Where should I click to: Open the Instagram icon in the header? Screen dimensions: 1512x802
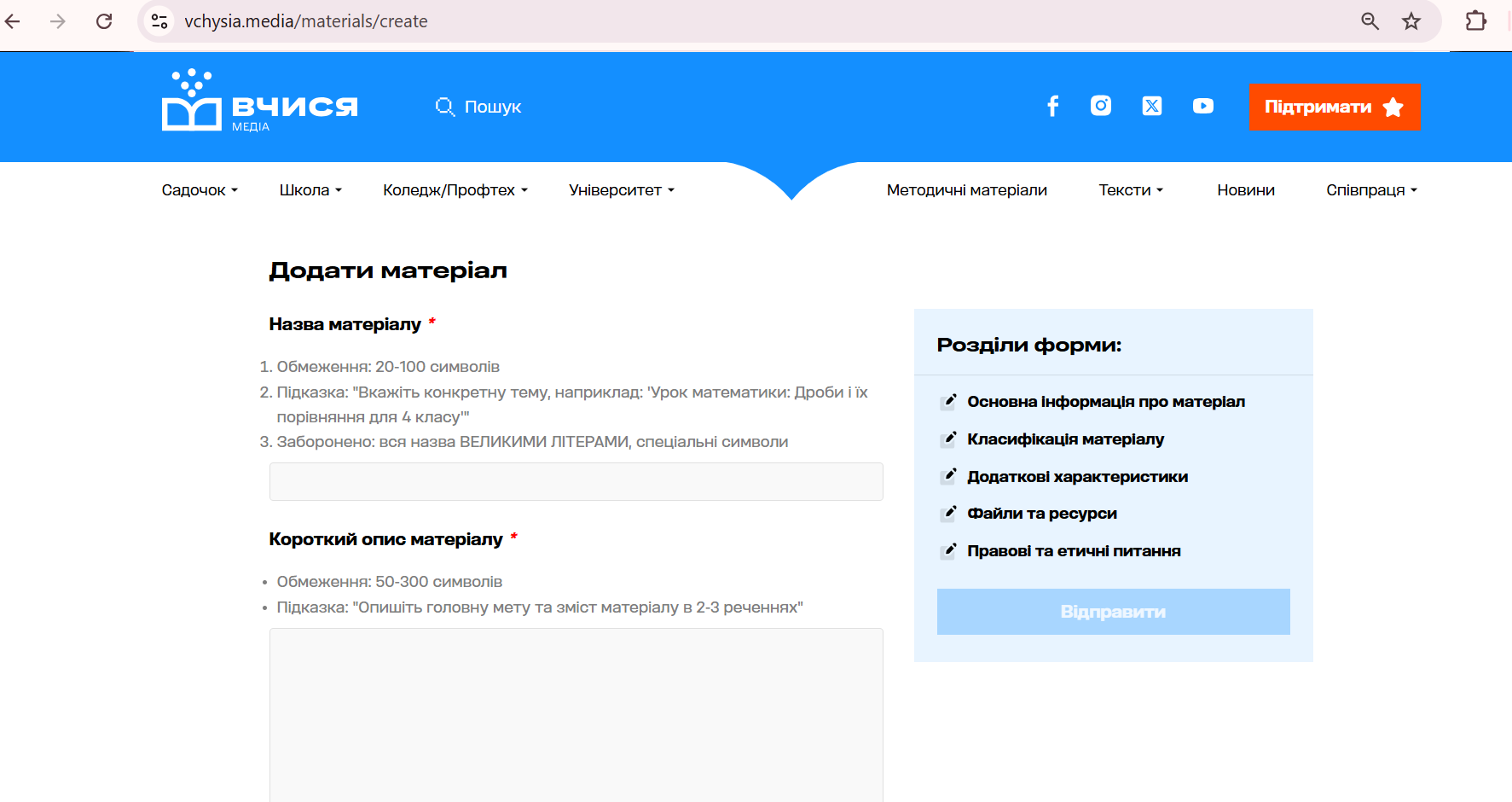point(1101,106)
